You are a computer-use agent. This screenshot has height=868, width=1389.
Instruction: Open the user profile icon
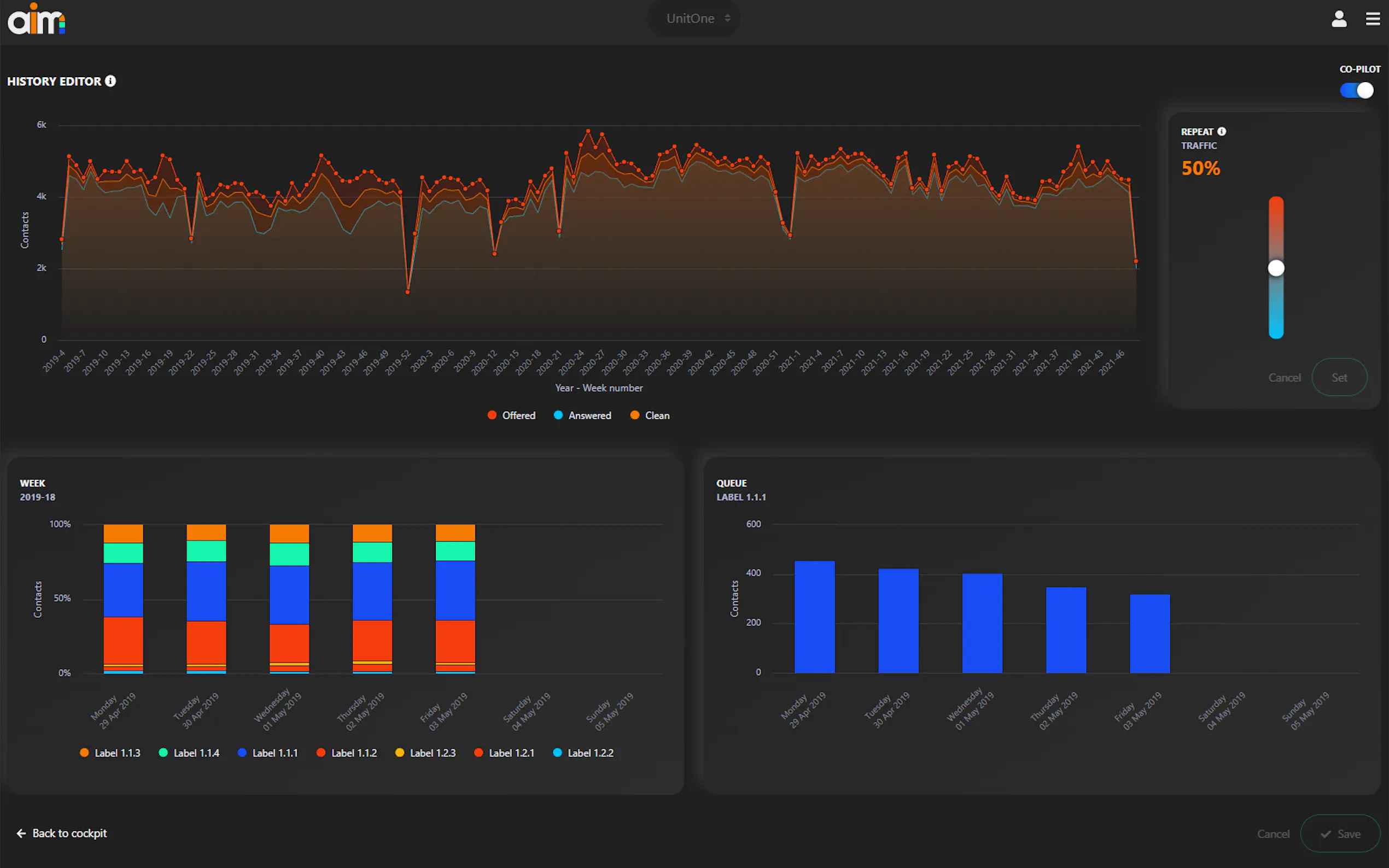(x=1339, y=19)
